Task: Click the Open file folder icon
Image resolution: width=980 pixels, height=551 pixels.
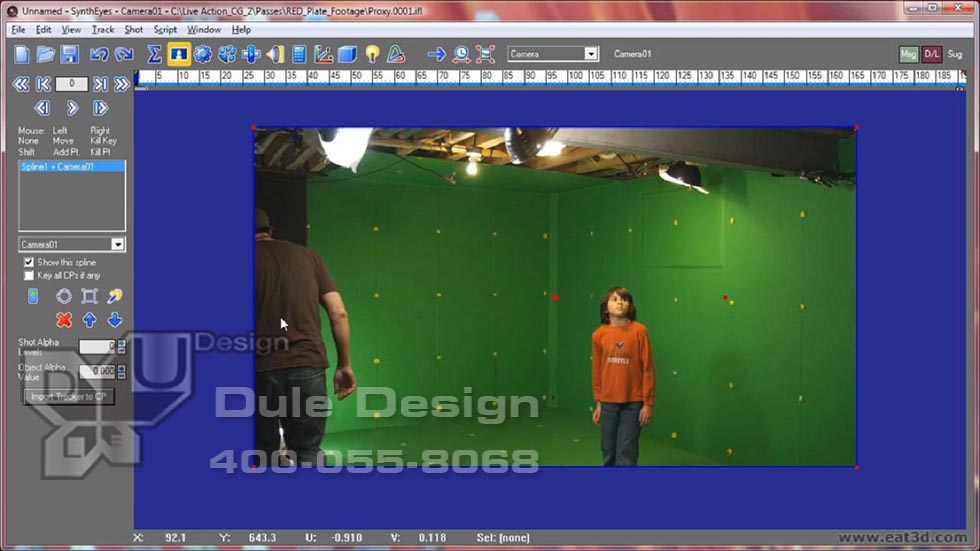Action: (46, 54)
